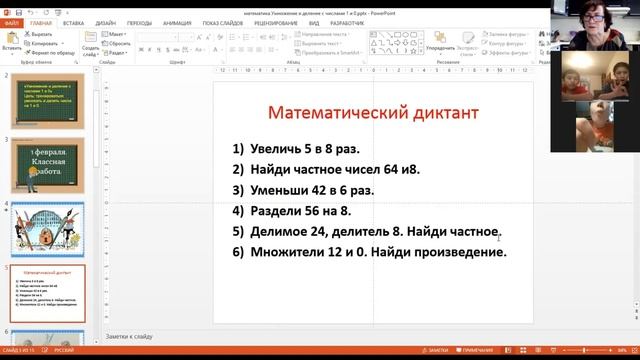The width and height of the screenshot is (640, 360).
Task: Click Формат по образцу brush
Action: click(27, 53)
